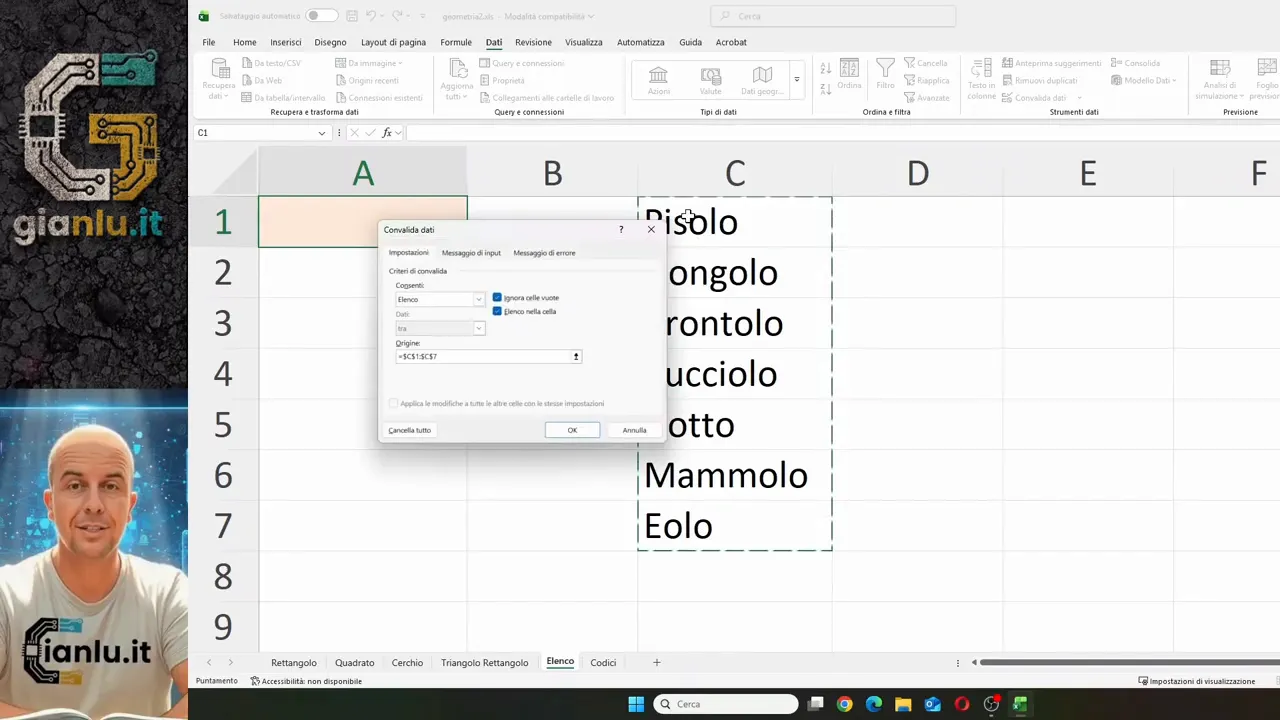
Task: Click Da testo/CSV in the ribbon
Action: [x=271, y=63]
